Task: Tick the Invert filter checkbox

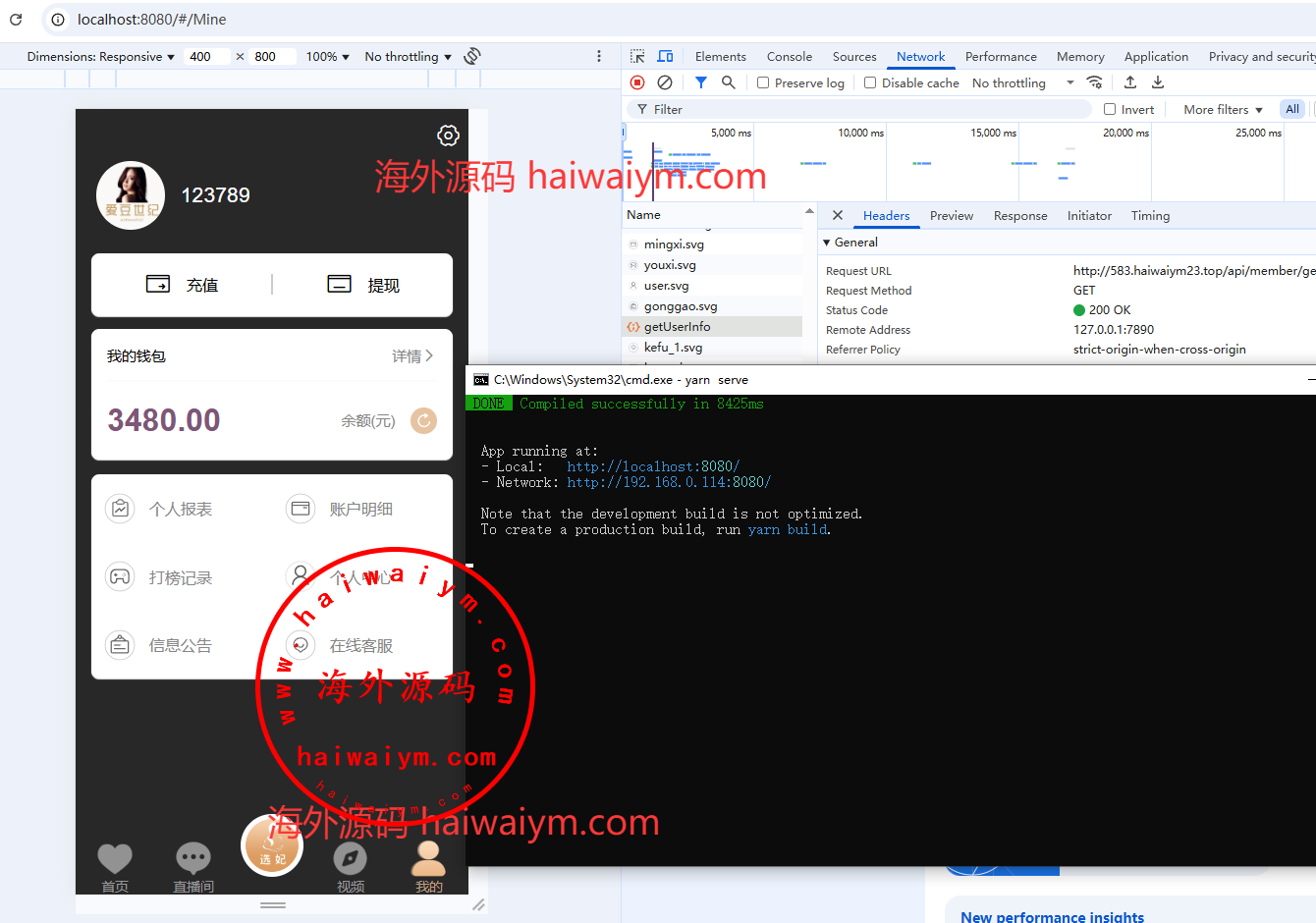Action: pos(1110,110)
